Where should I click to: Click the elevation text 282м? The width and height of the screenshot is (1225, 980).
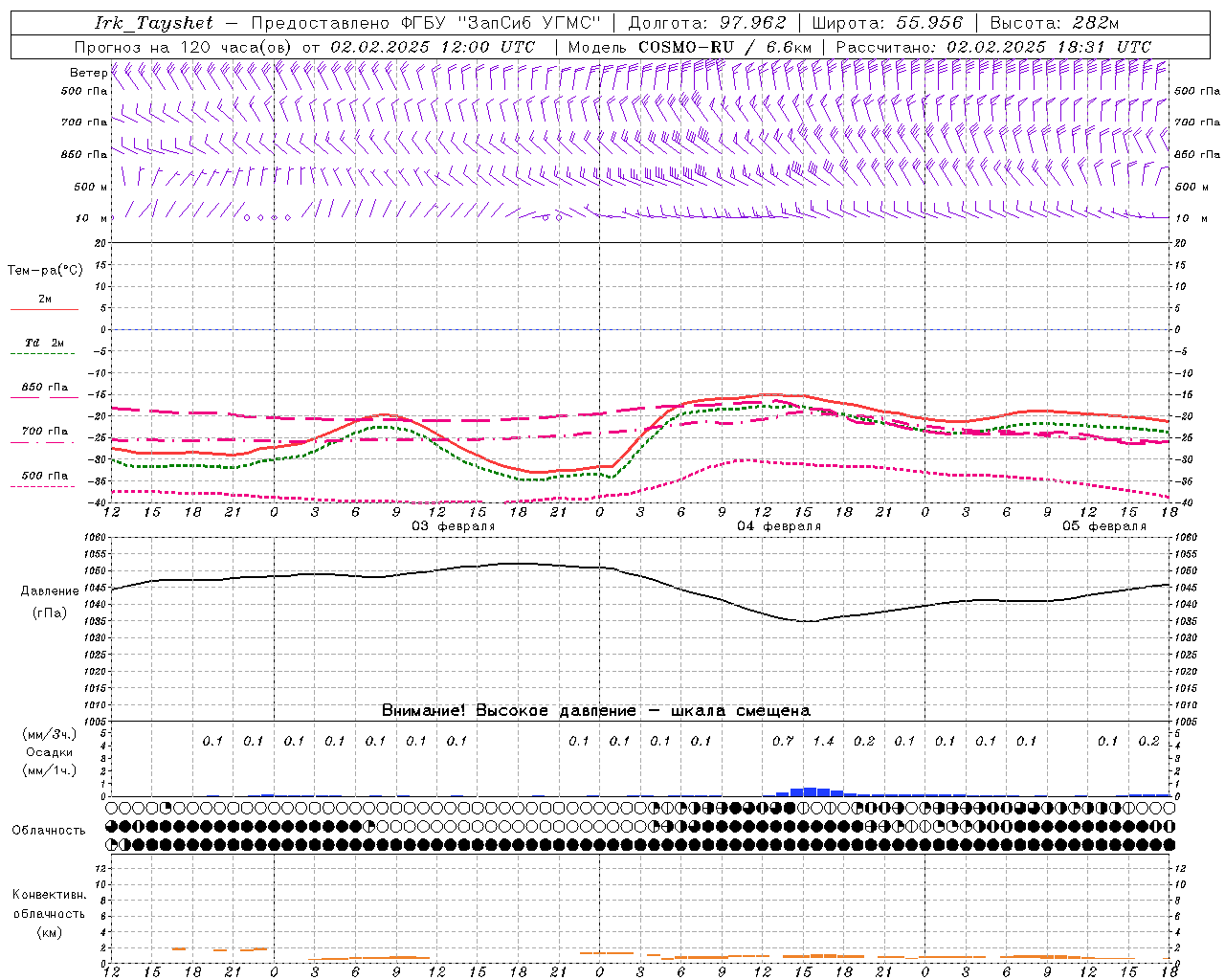tap(1095, 23)
